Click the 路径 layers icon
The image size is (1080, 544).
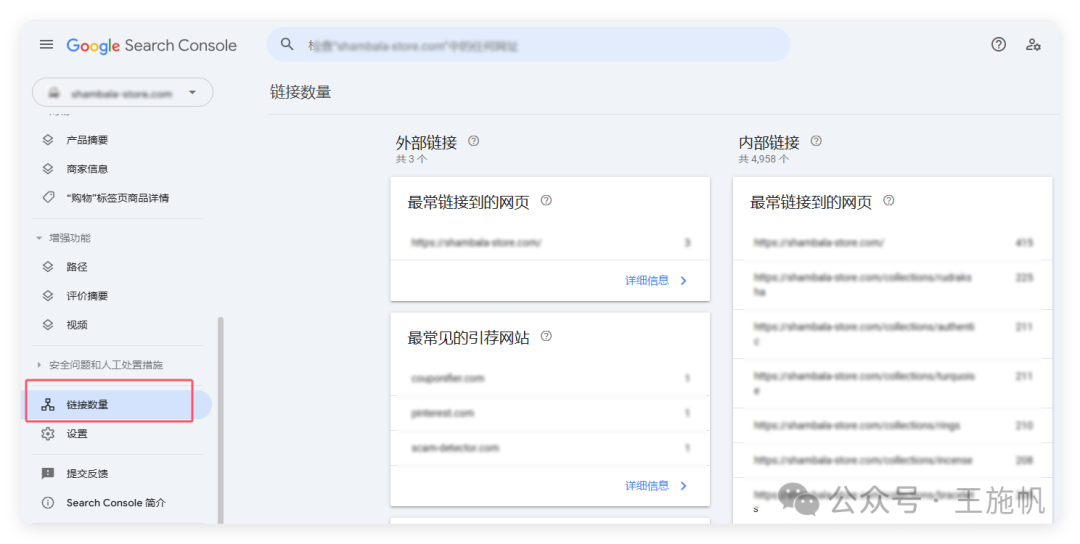[48, 266]
